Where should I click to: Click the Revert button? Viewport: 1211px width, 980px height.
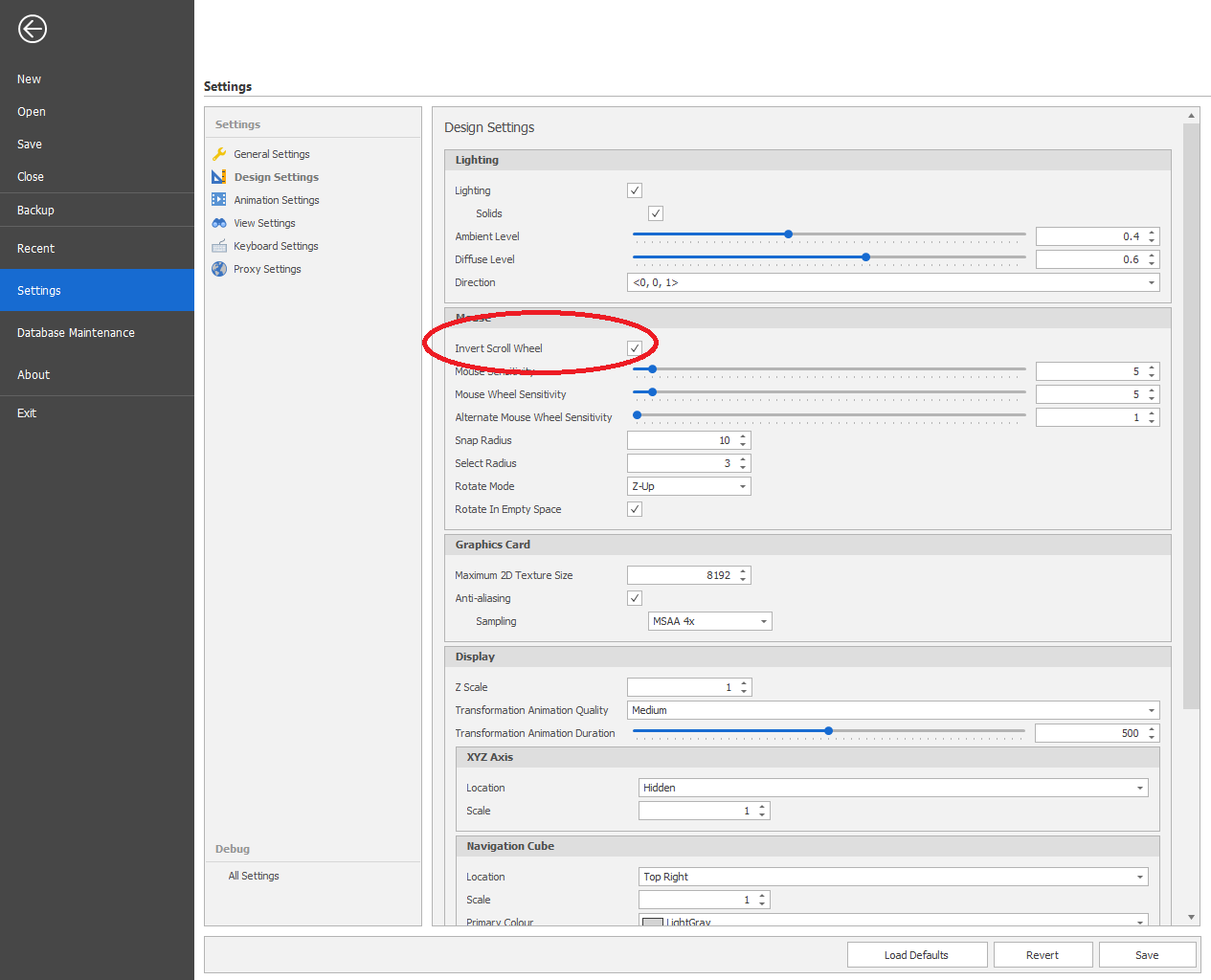1042,955
